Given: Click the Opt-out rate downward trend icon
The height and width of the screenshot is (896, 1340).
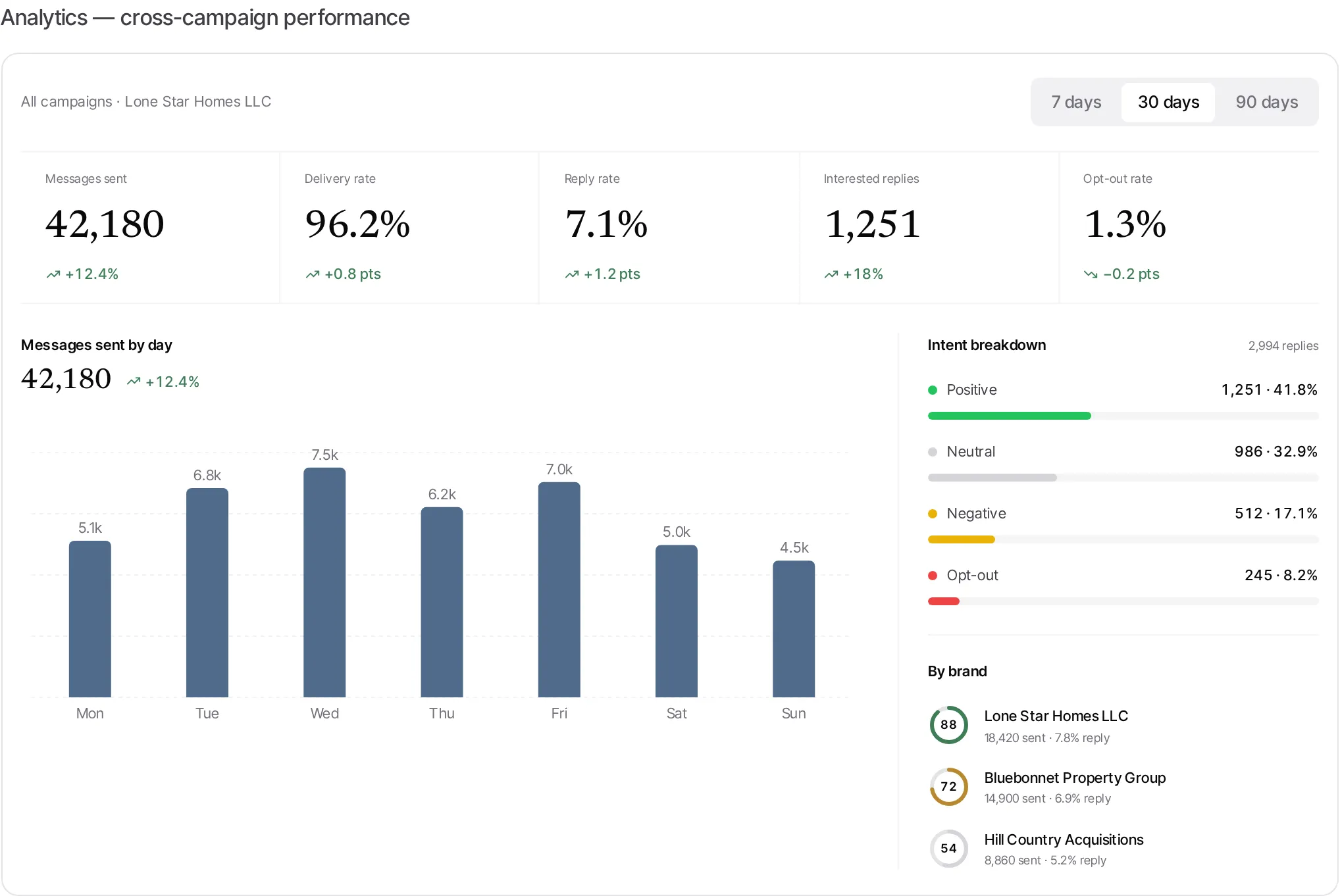Looking at the screenshot, I should (x=1091, y=274).
